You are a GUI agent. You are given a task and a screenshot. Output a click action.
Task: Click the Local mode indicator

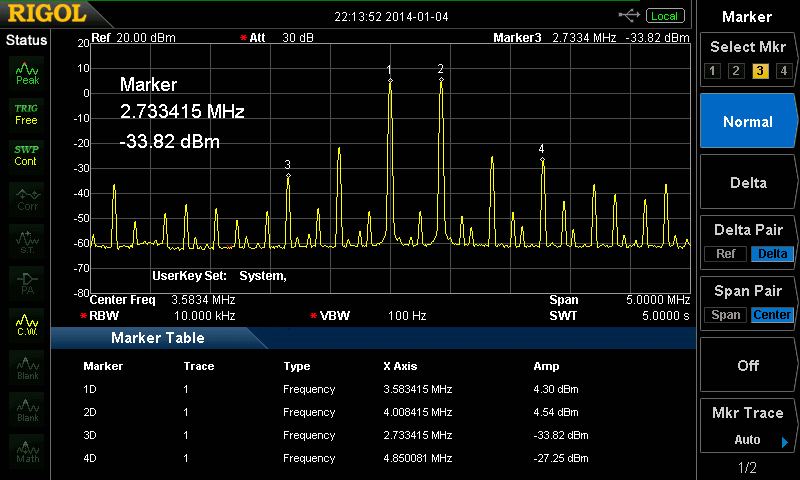click(x=663, y=16)
